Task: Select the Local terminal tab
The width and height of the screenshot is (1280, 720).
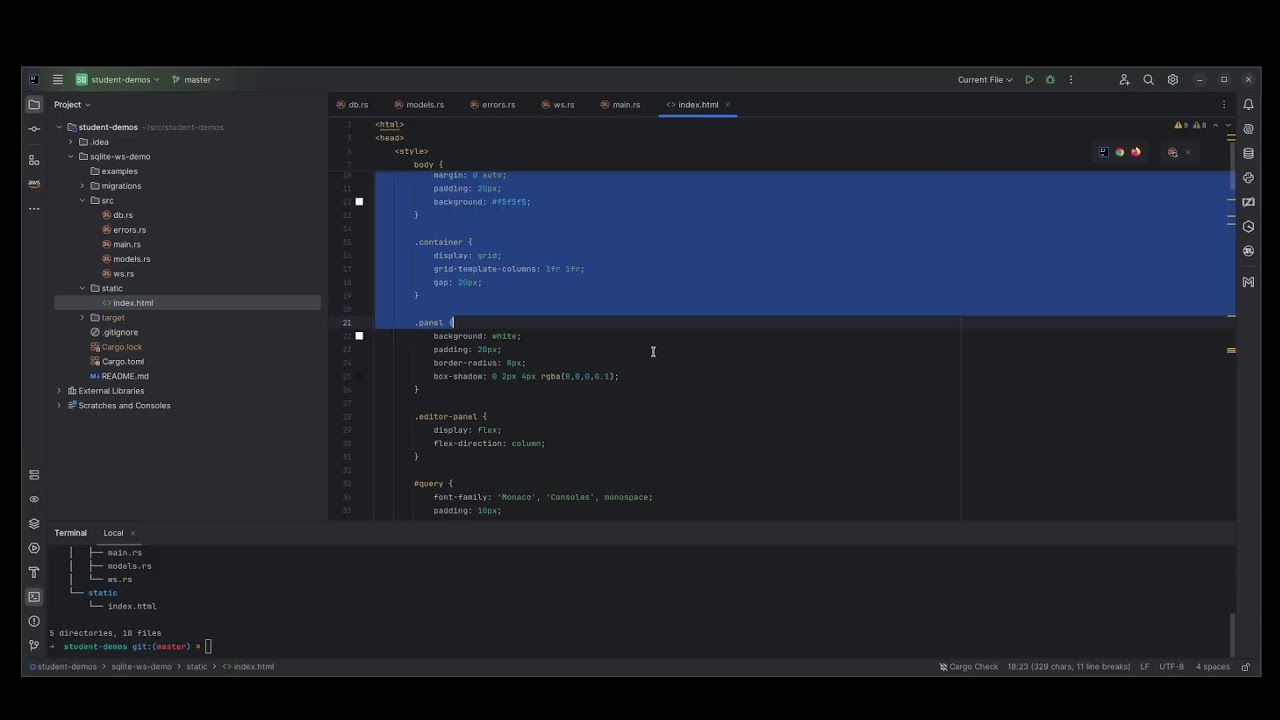Action: 113,533
